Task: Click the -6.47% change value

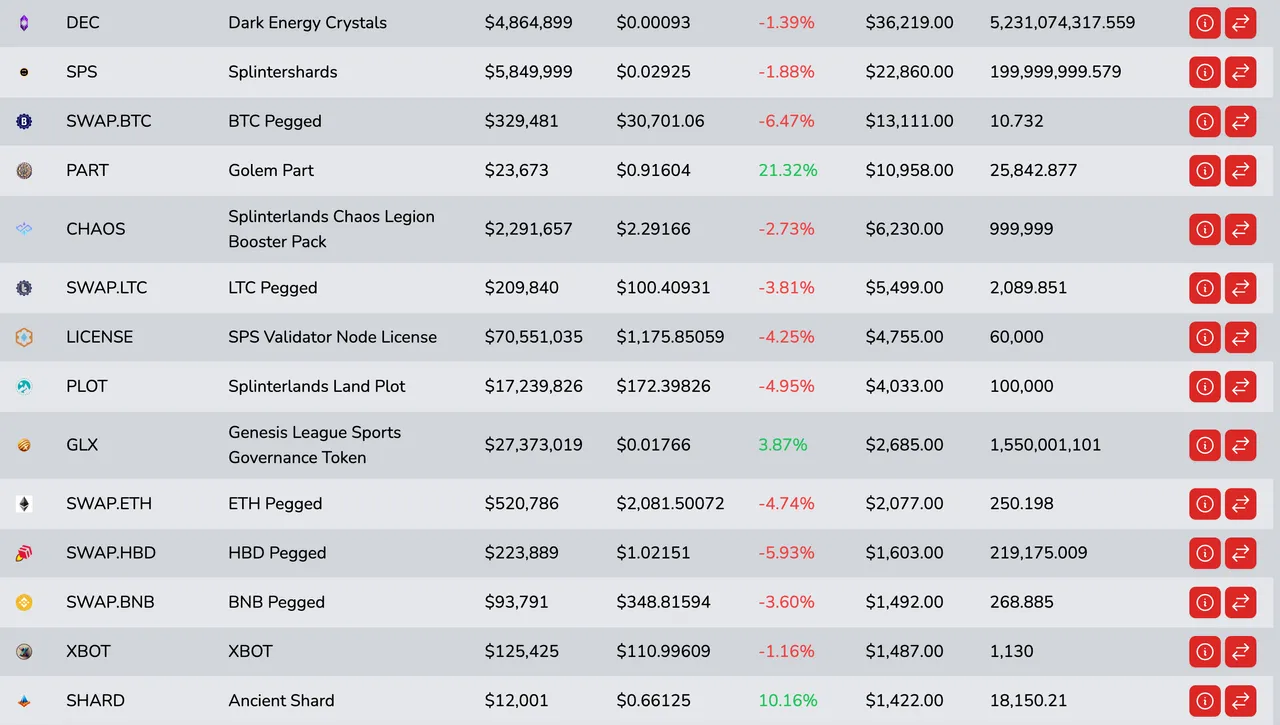Action: [x=786, y=121]
